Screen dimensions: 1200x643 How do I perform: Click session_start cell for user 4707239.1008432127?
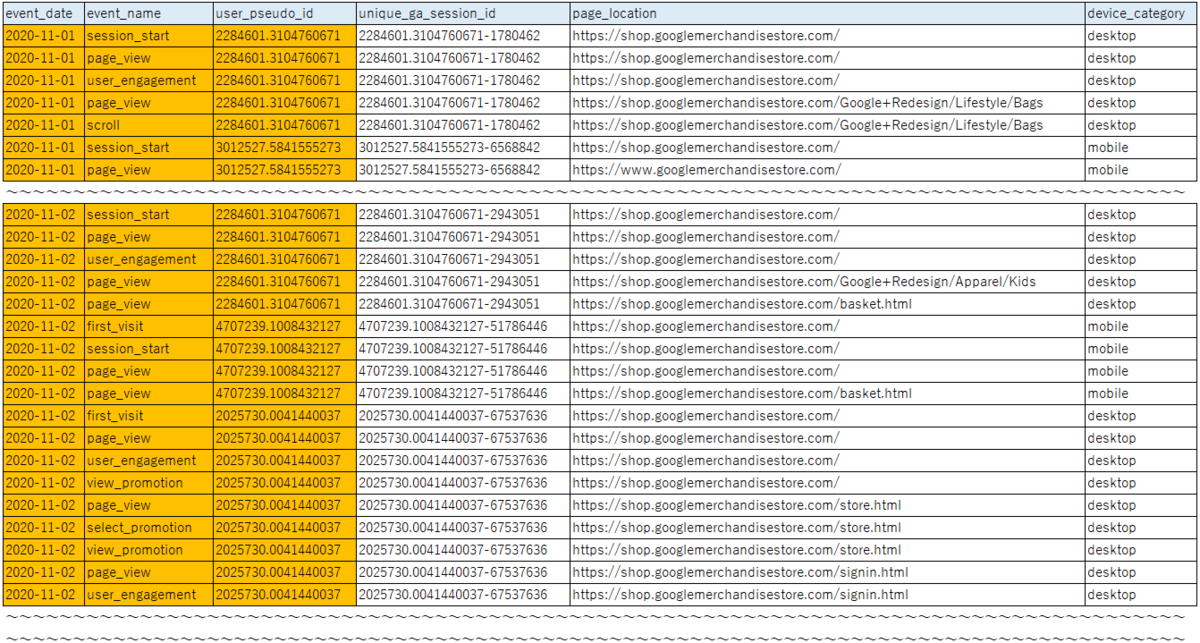click(148, 349)
